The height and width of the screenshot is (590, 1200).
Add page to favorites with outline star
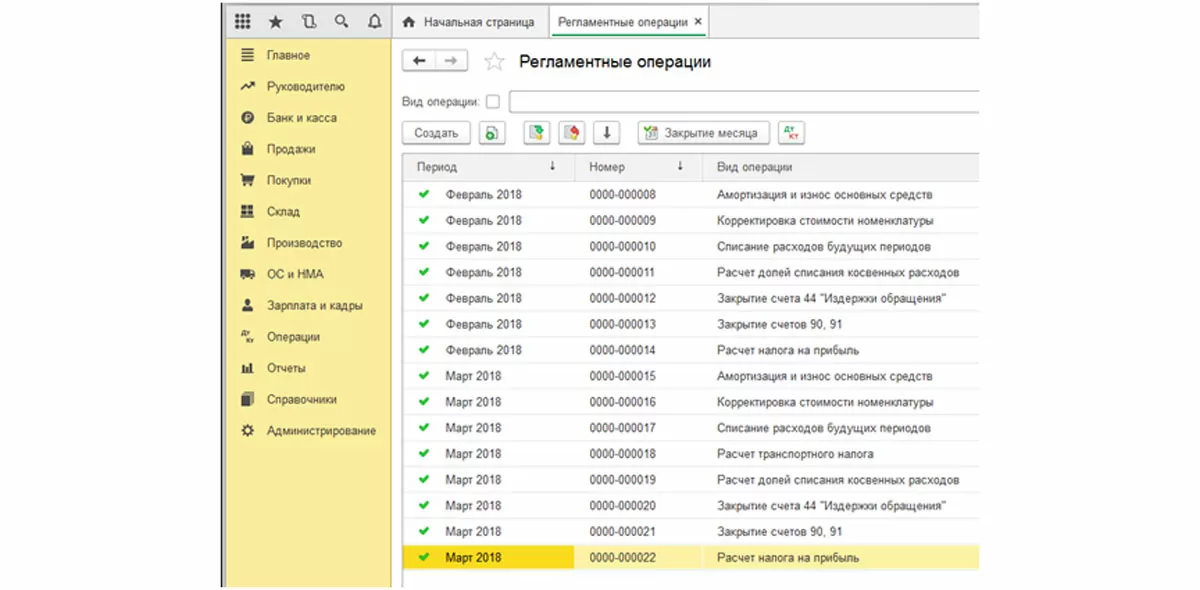tap(493, 62)
